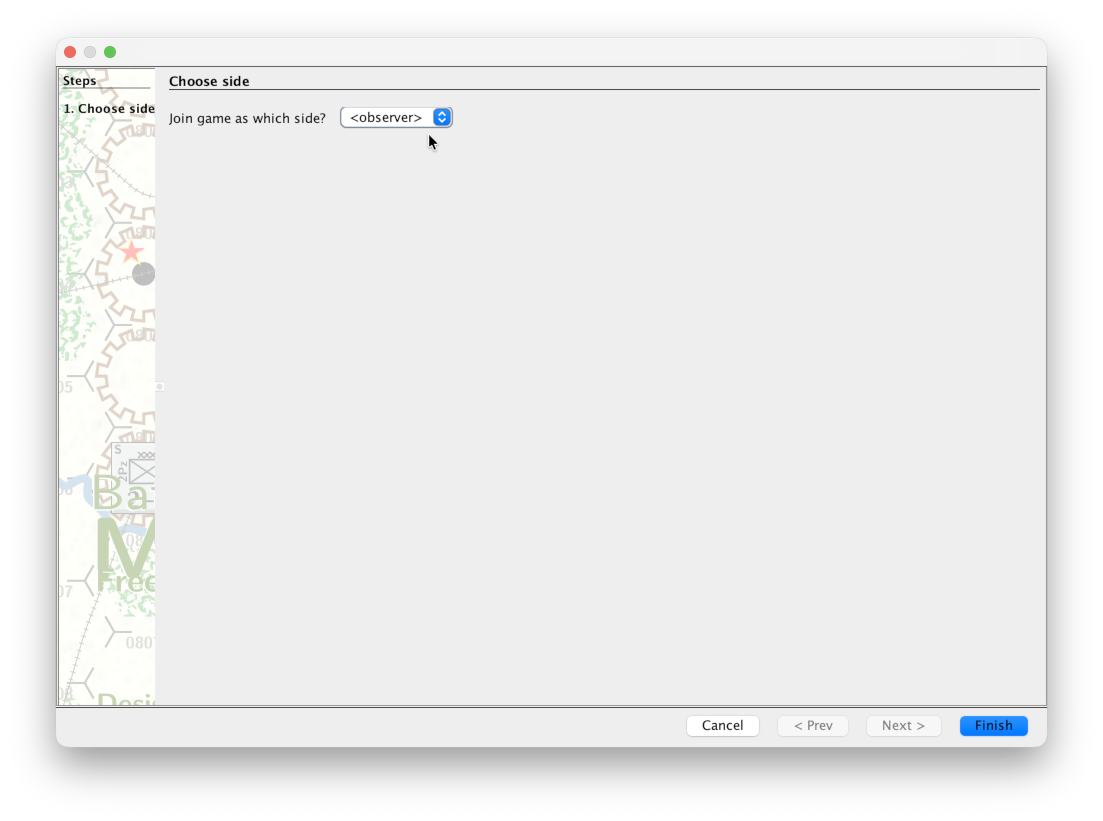Close the window with the red button
Viewport: 1103px width, 821px height.
70,52
